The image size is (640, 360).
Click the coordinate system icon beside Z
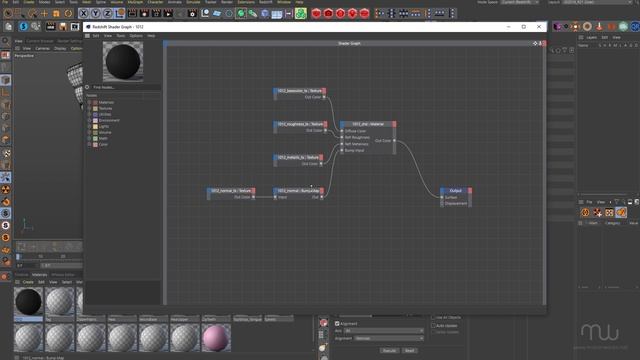pyautogui.click(x=119, y=13)
